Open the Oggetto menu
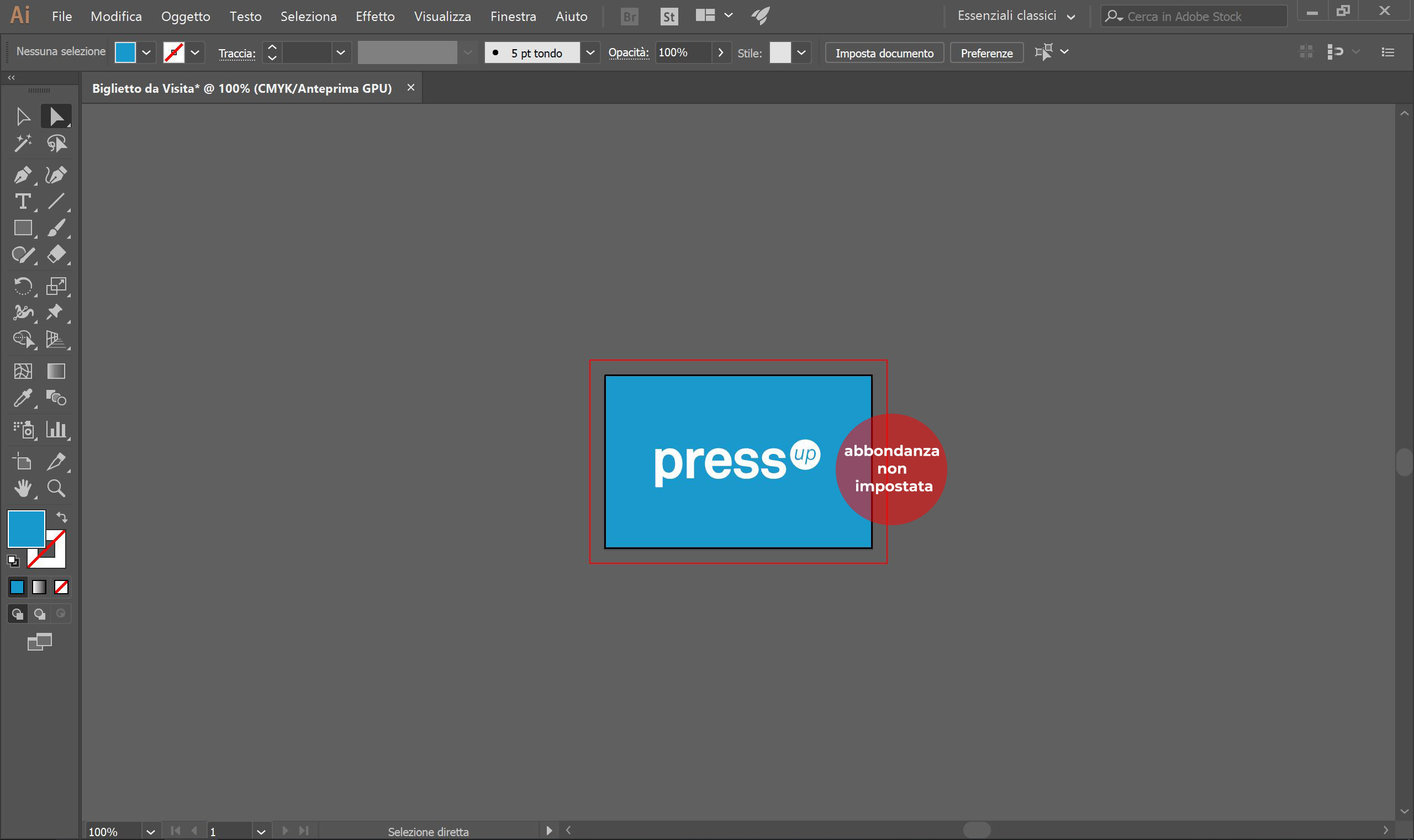Screen dimensions: 1414x840 tap(186, 17)
